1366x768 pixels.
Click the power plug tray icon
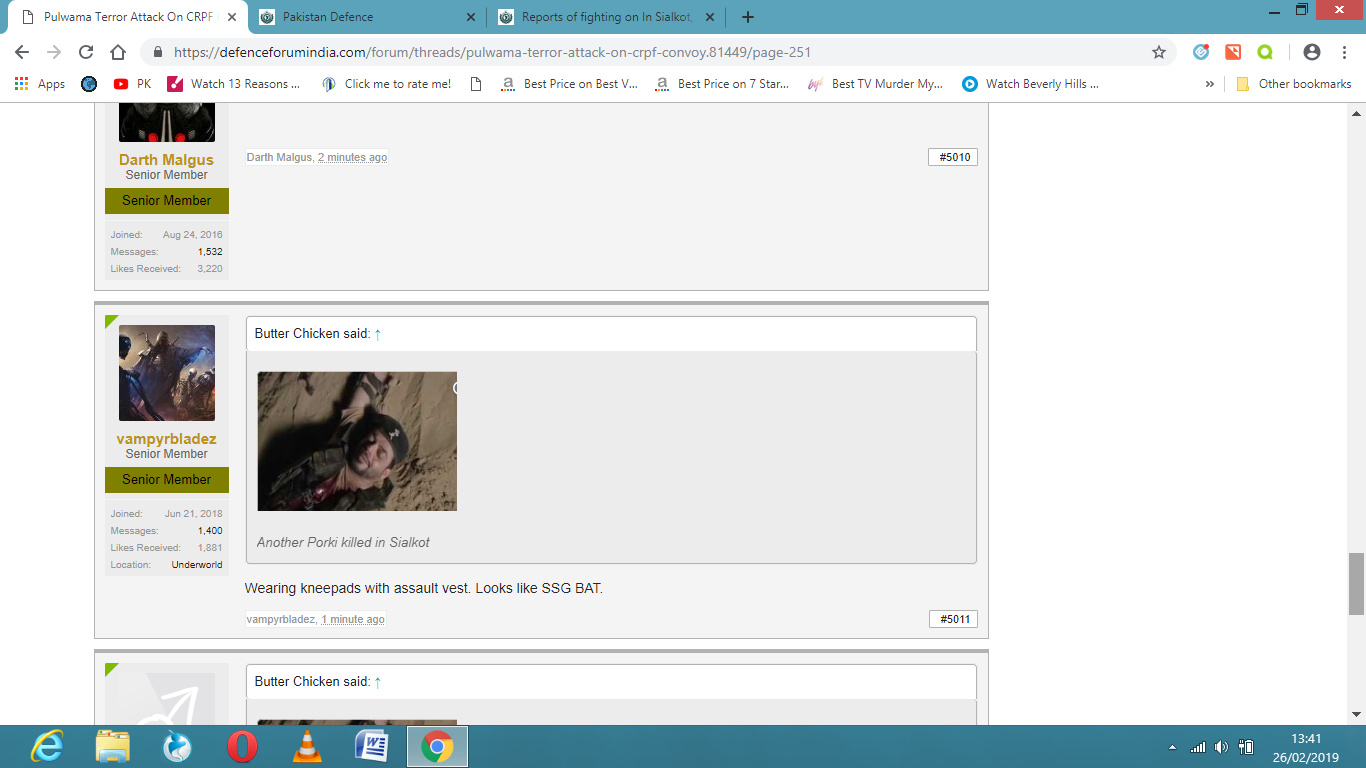[x=1246, y=747]
